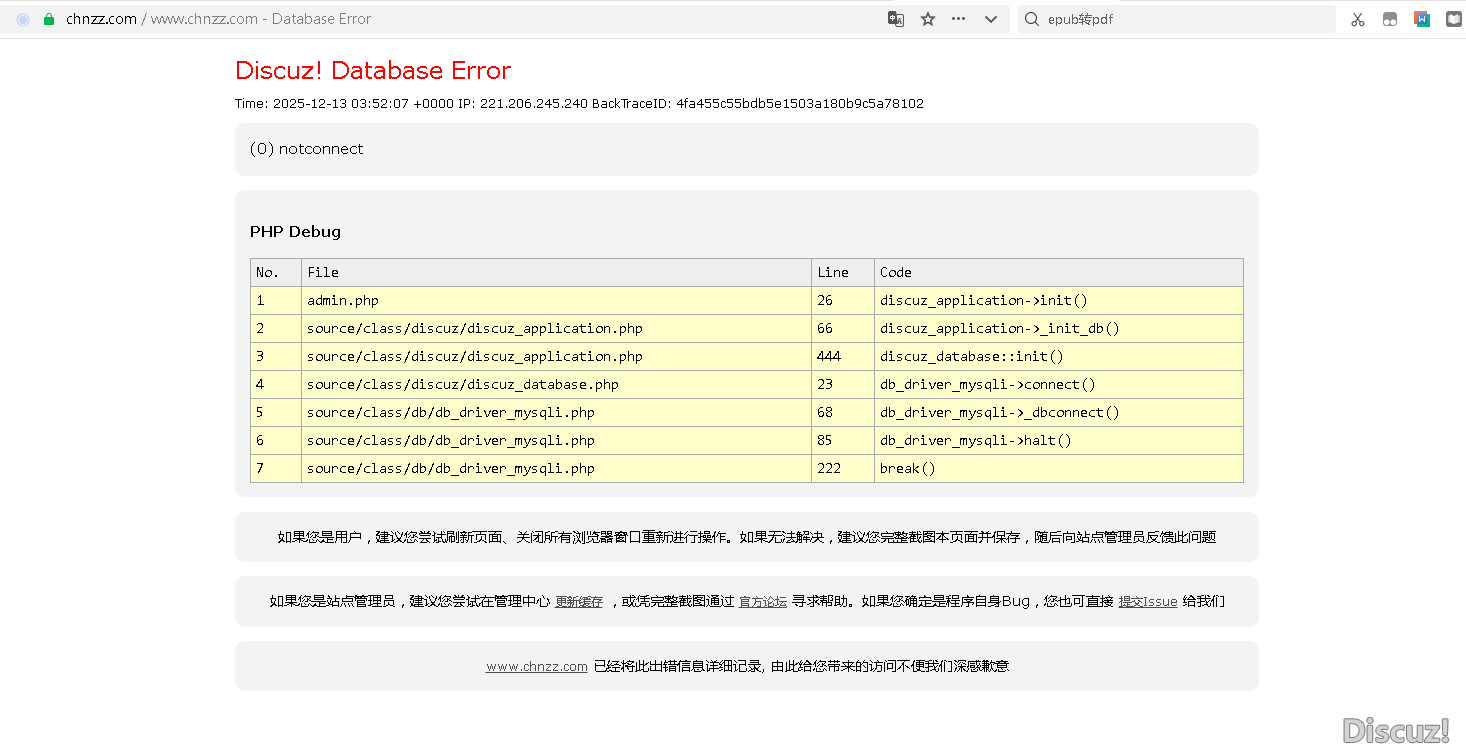
Task: Follow the 提交Issue link
Action: [1147, 602]
